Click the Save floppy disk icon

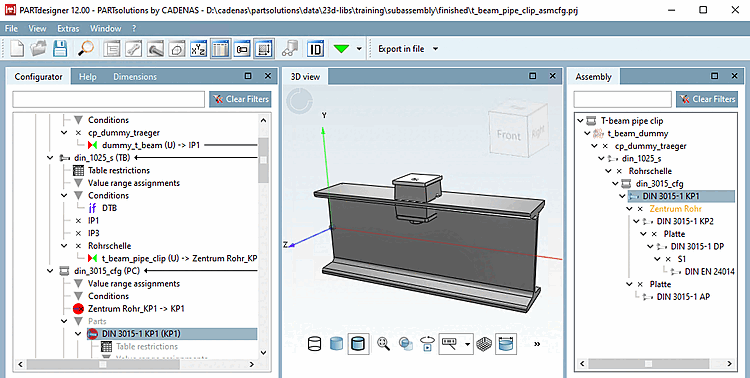60,49
